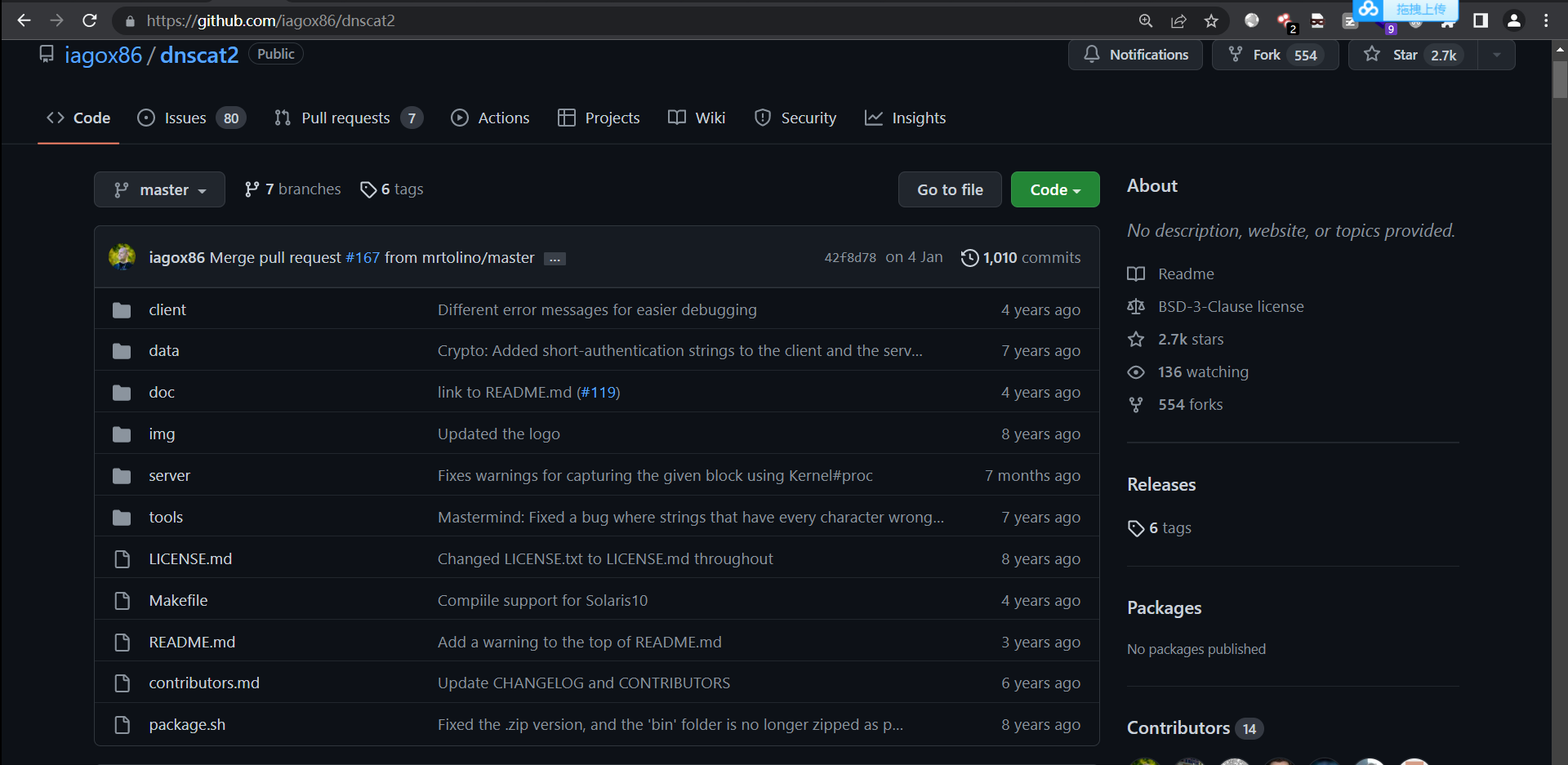Viewport: 1568px width, 765px height.
Task: Expand the star lists dropdown arrow
Action: tap(1497, 55)
